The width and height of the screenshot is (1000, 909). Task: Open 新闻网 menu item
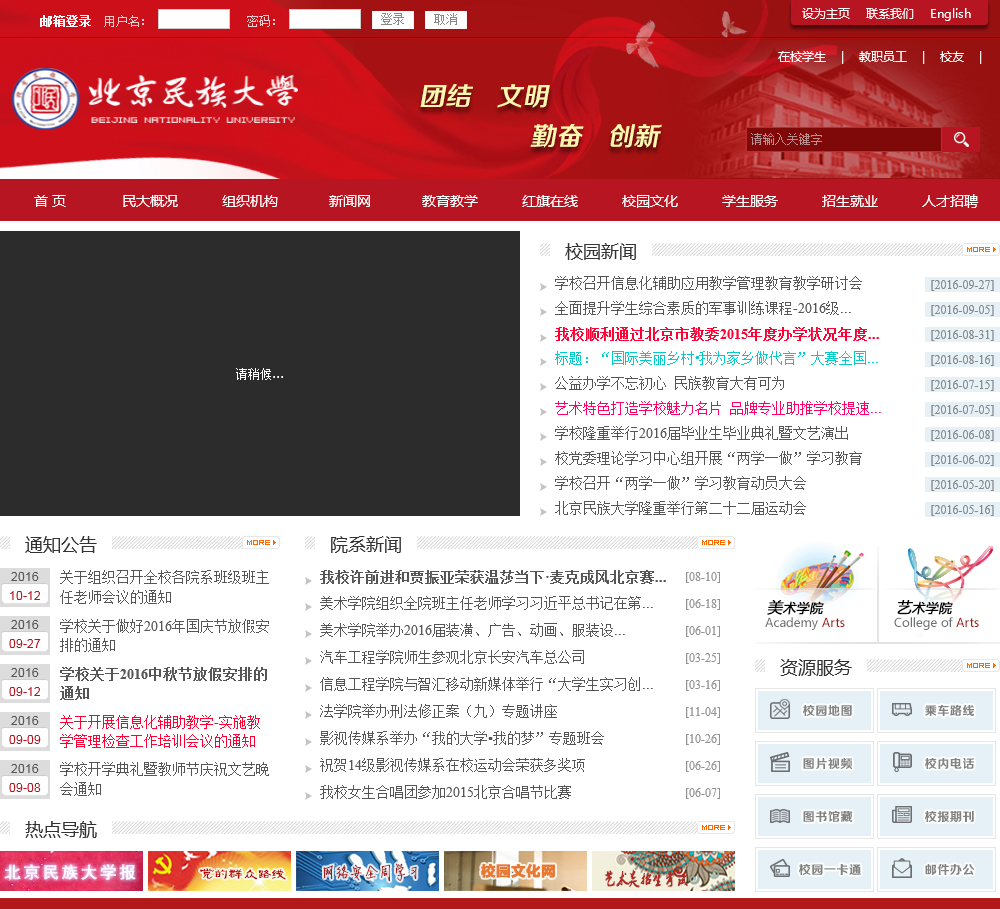pyautogui.click(x=349, y=201)
